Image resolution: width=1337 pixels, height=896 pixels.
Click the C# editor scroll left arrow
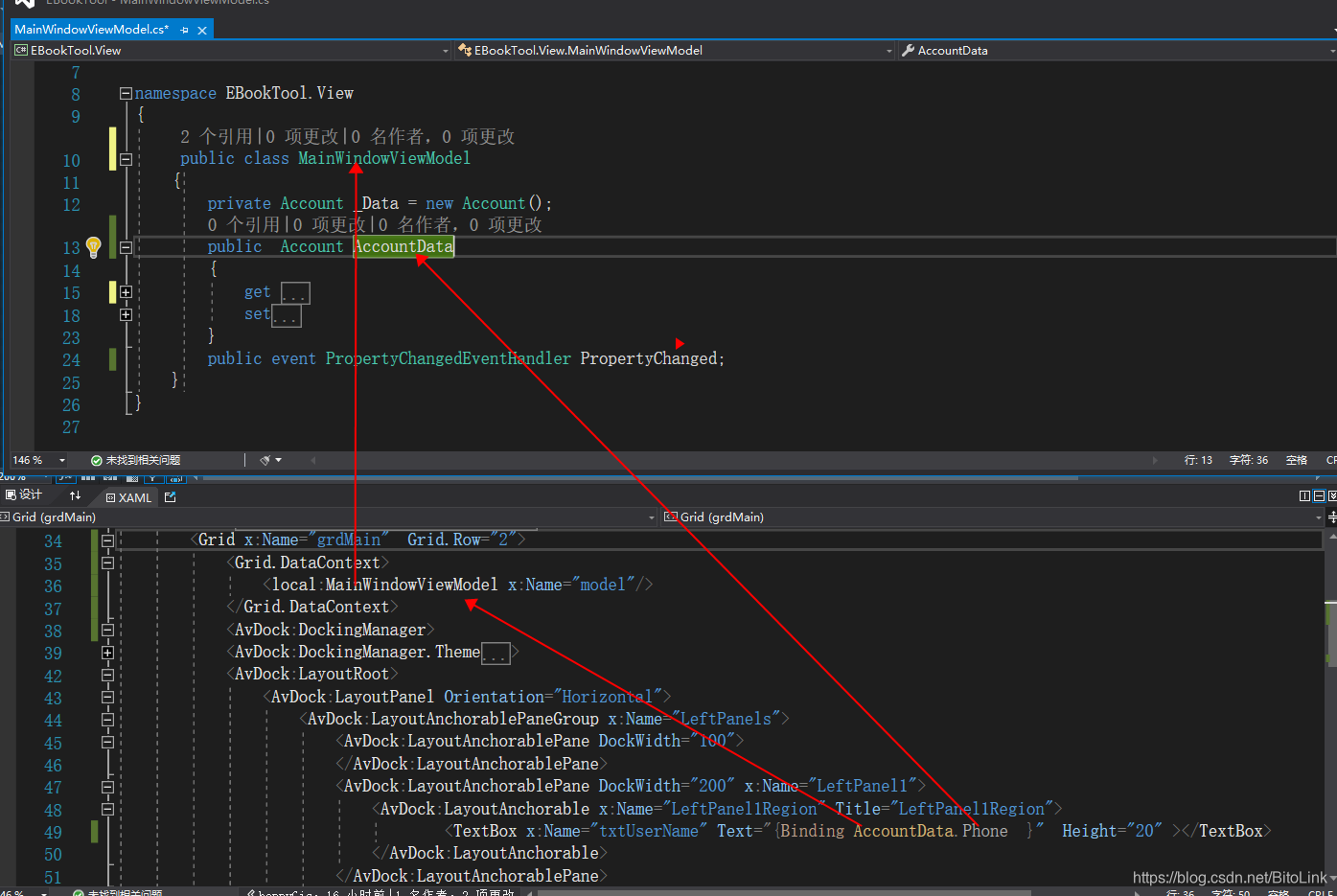[x=313, y=461]
